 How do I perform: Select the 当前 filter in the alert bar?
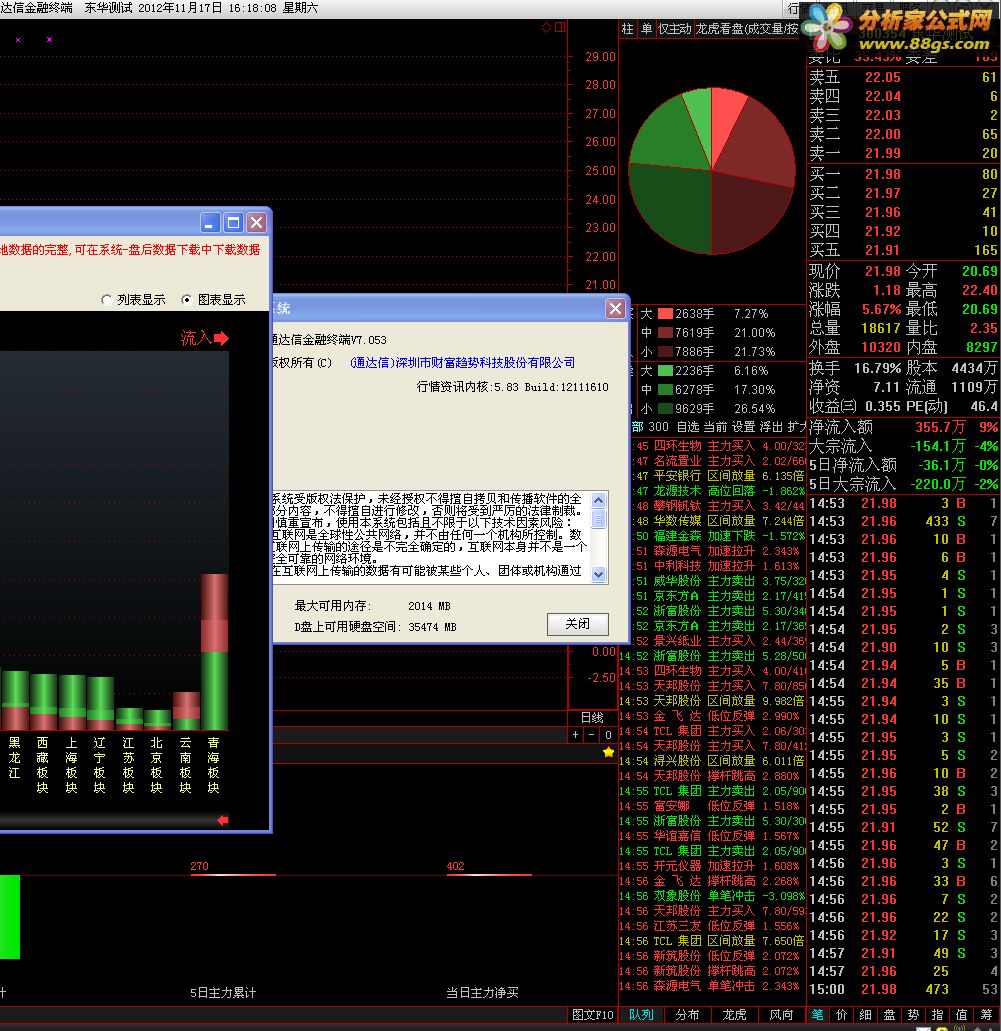coord(716,427)
